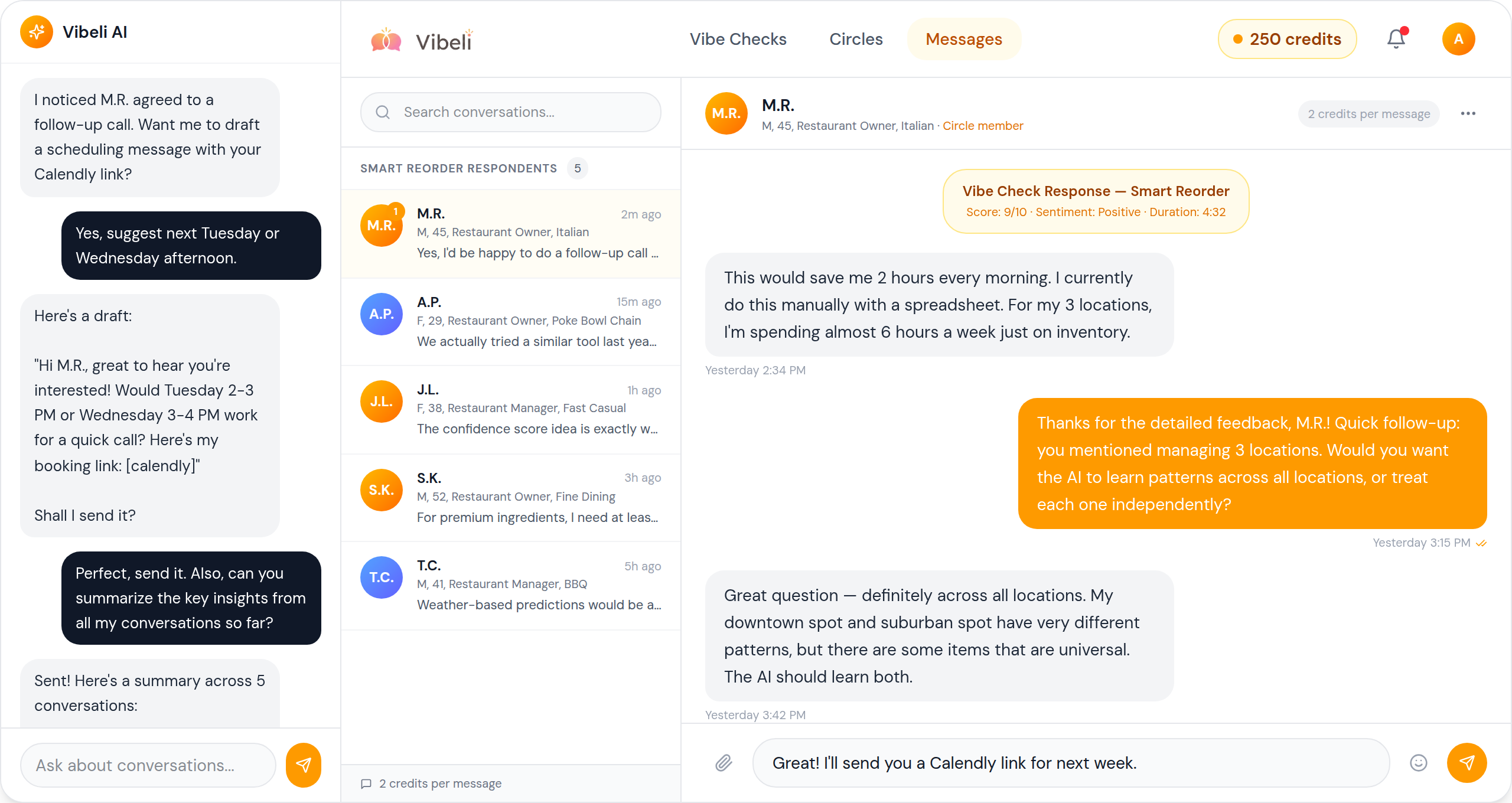
Task: Attach a file using the paperclip icon
Action: (724, 763)
